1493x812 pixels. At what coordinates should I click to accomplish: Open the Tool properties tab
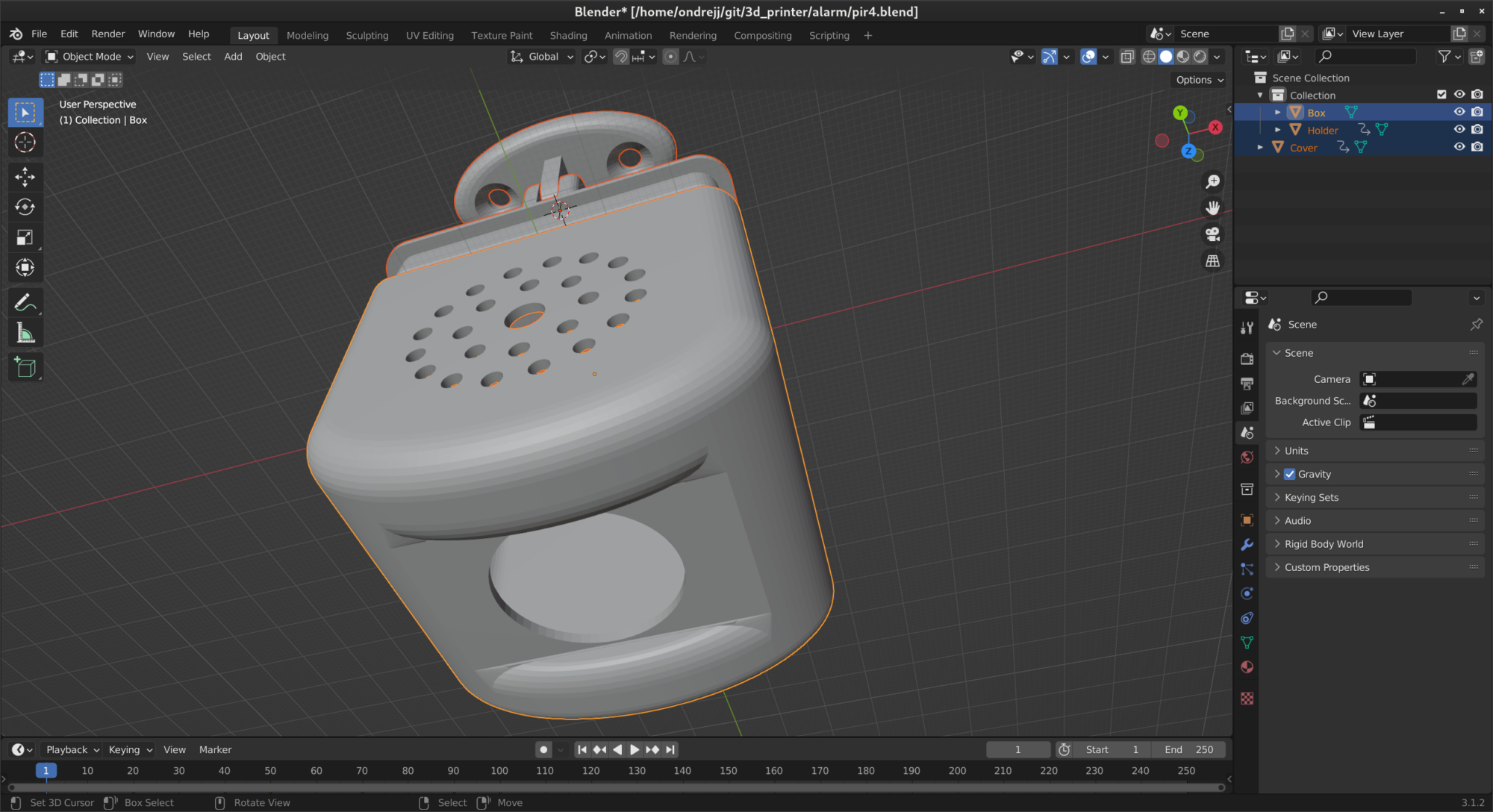click(1247, 328)
